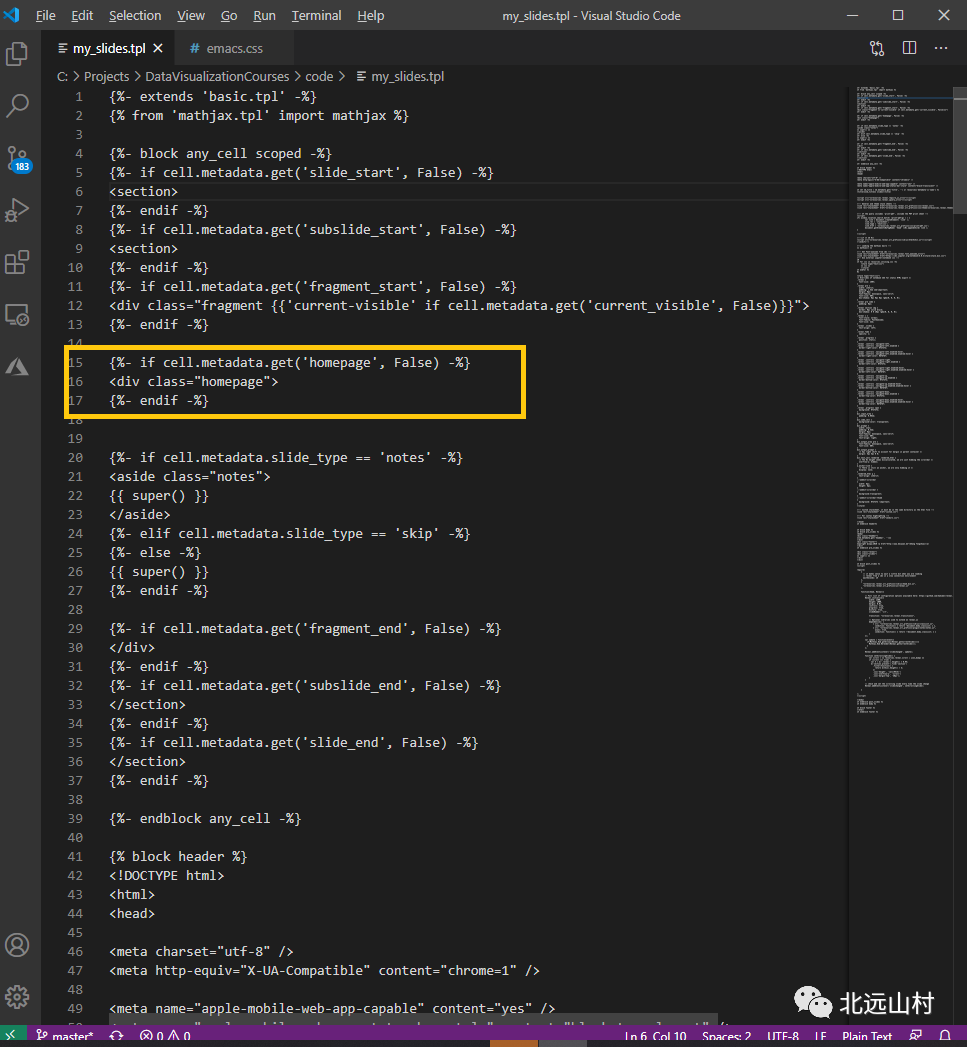Click the '<aside class="notes">' line
The width and height of the screenshot is (967, 1047).
tap(190, 477)
